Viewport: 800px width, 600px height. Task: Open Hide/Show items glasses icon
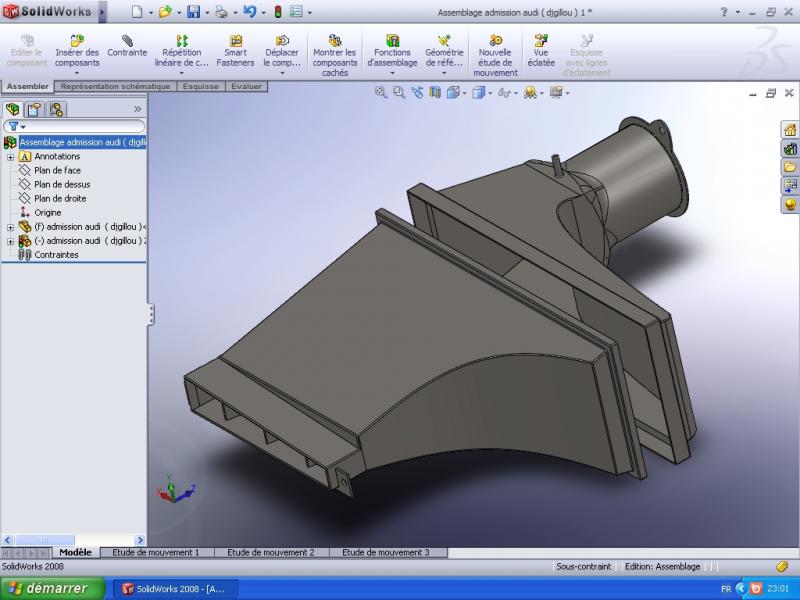click(x=504, y=93)
